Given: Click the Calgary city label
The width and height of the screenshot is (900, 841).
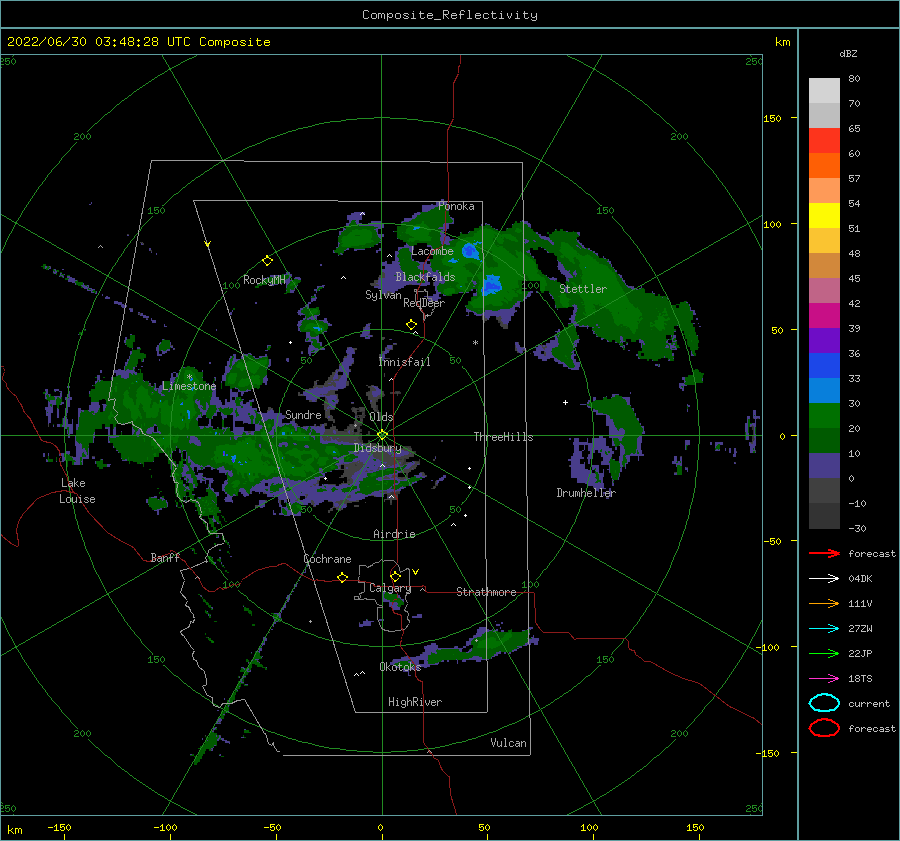Looking at the screenshot, I should pos(390,588).
